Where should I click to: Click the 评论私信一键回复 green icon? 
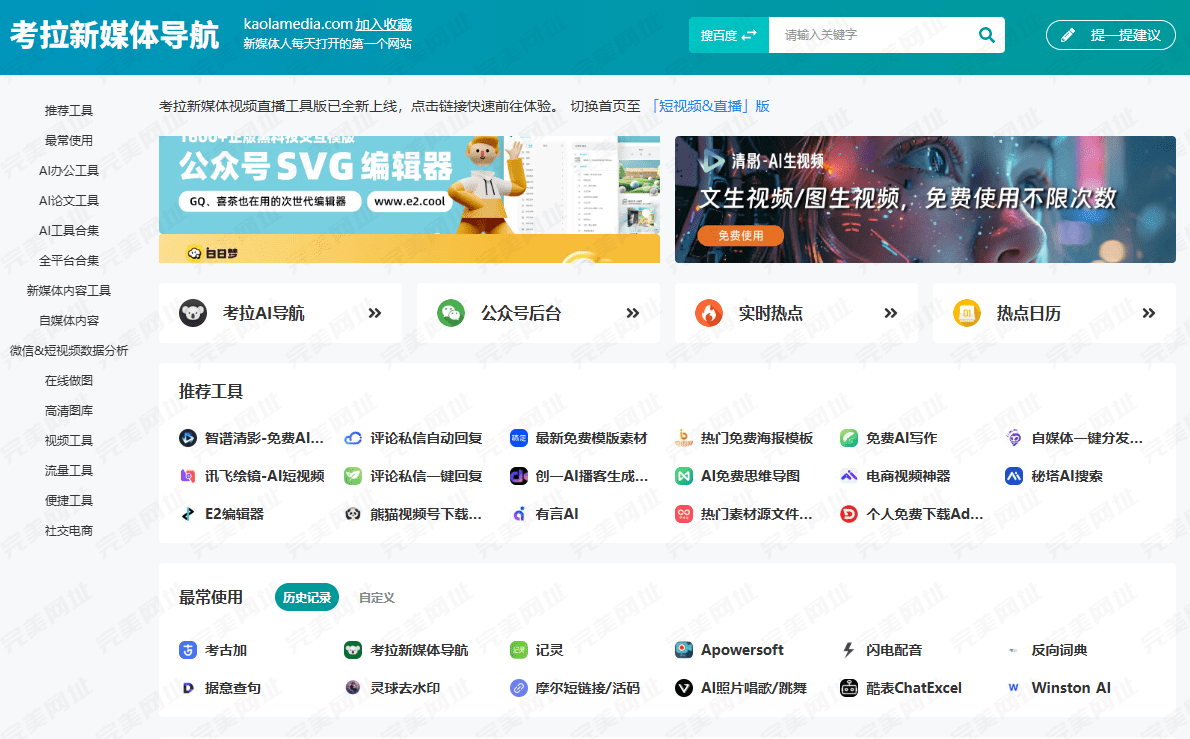pyautogui.click(x=353, y=476)
